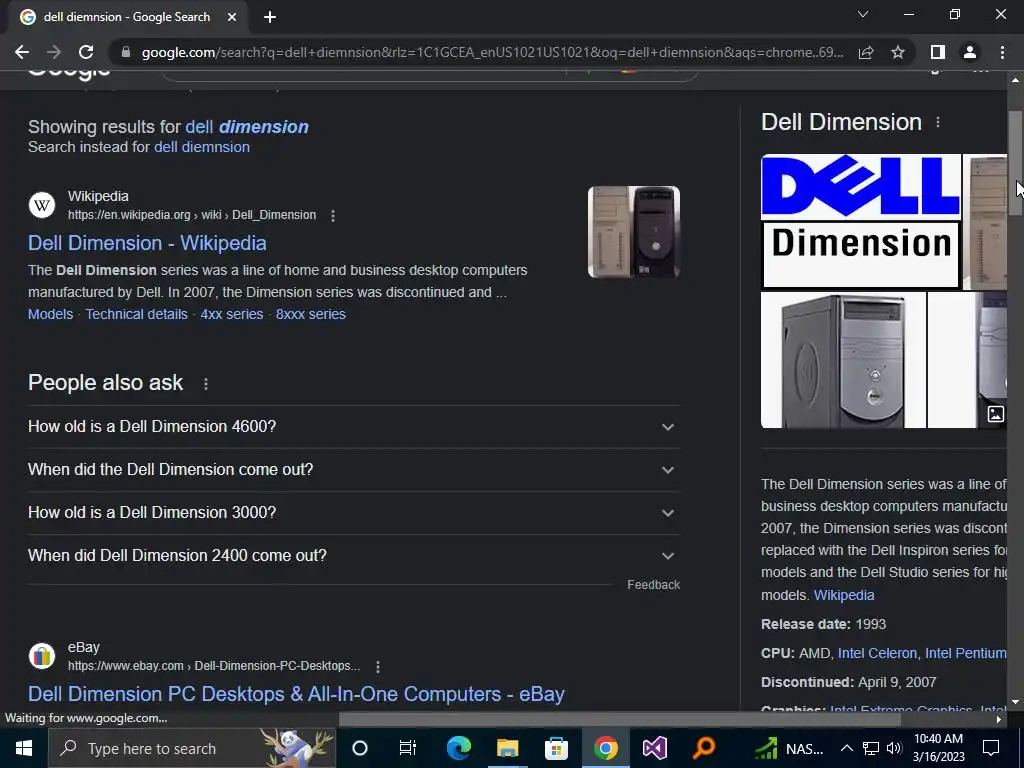Open Dell Dimension - Wikipedia result
Screen dimensions: 1024x768
[147, 243]
